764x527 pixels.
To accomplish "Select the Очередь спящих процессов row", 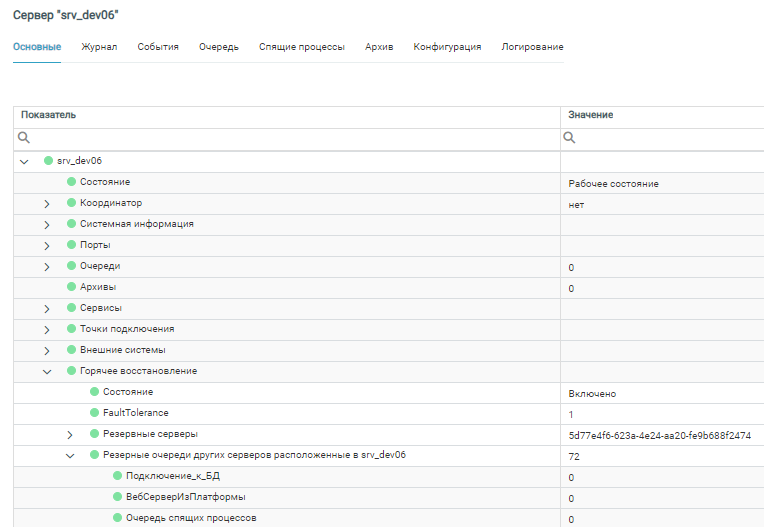I will [190, 518].
